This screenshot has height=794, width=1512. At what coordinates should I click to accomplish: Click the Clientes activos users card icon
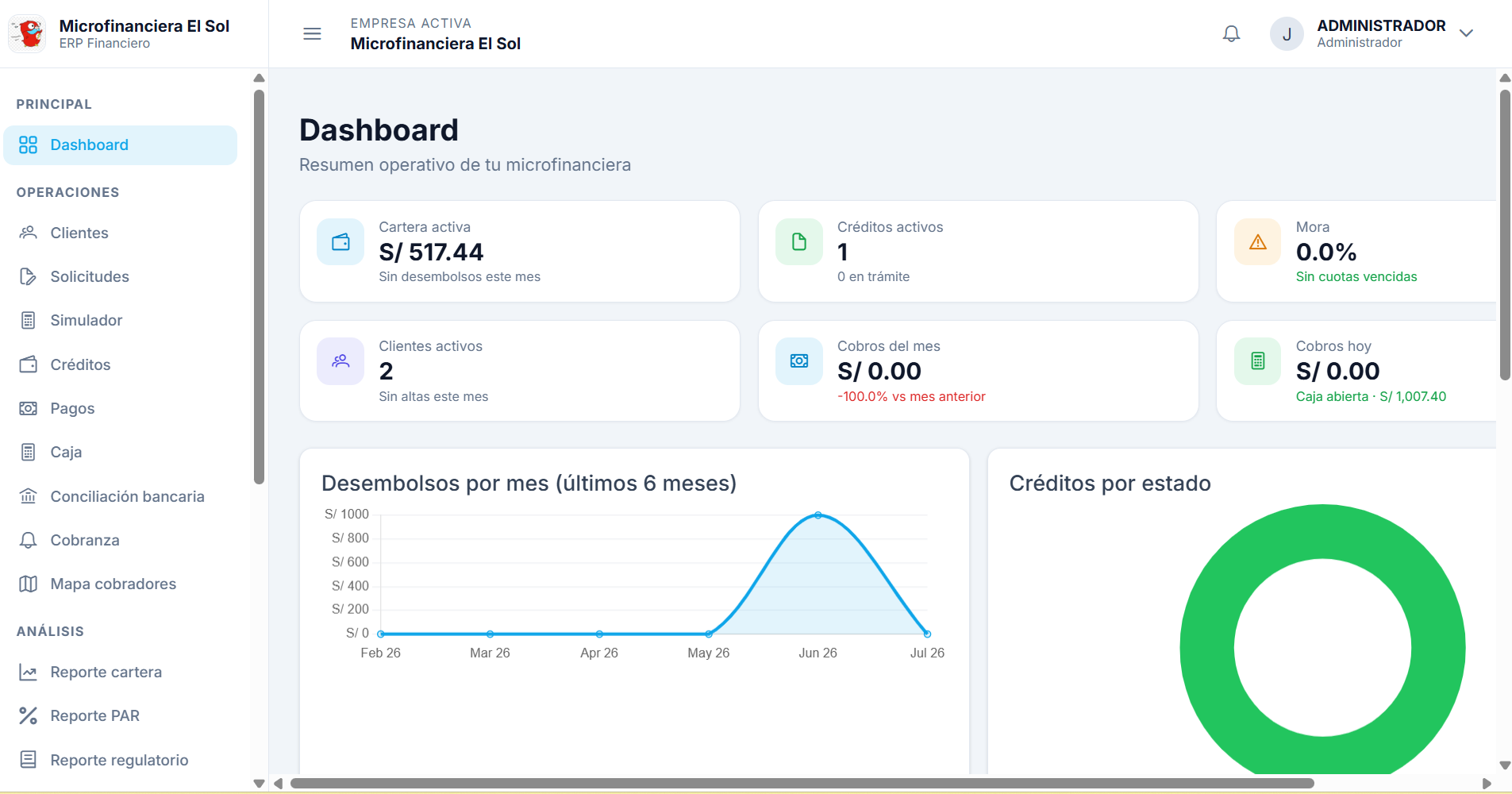[340, 361]
